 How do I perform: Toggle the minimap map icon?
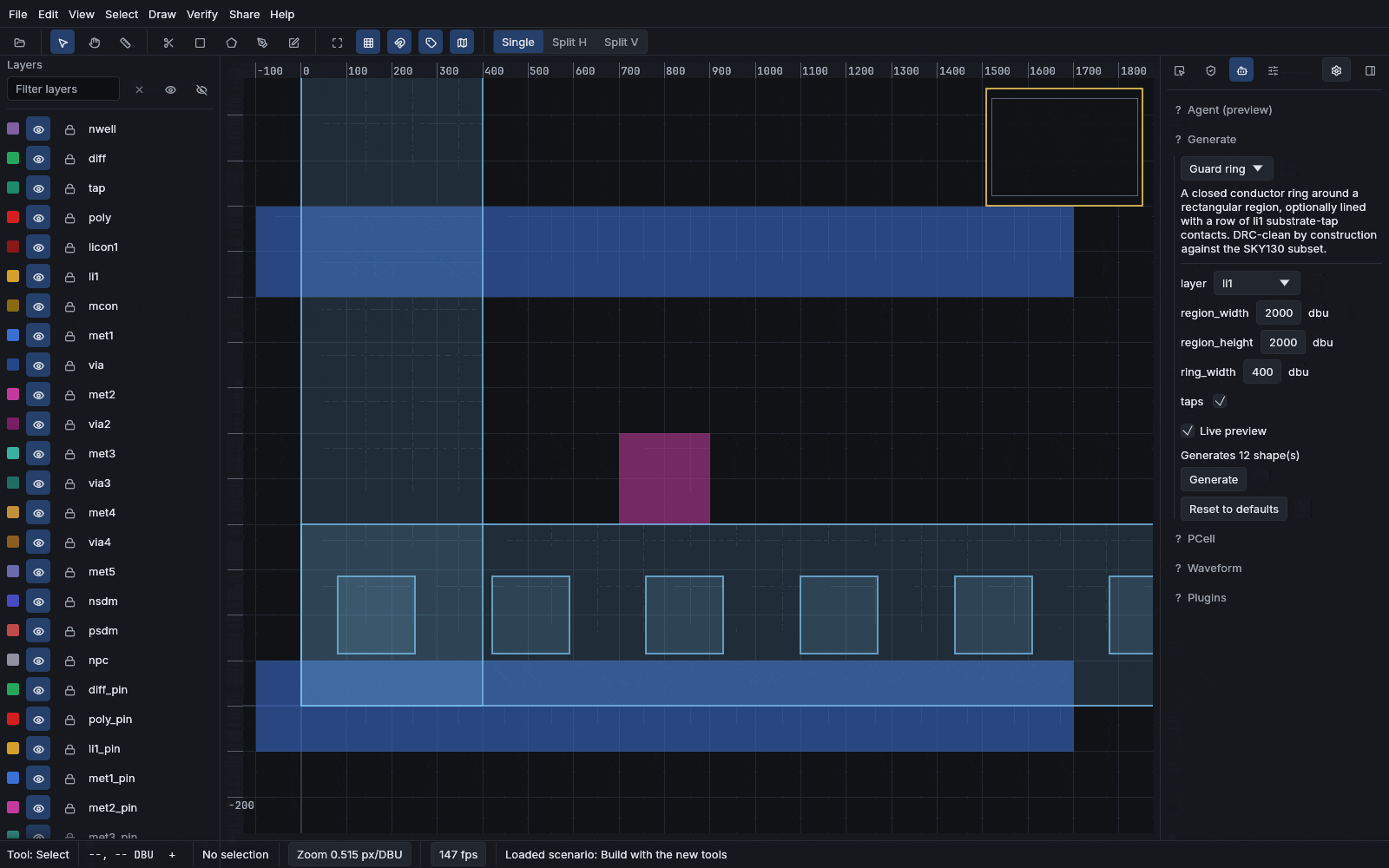coord(462,43)
